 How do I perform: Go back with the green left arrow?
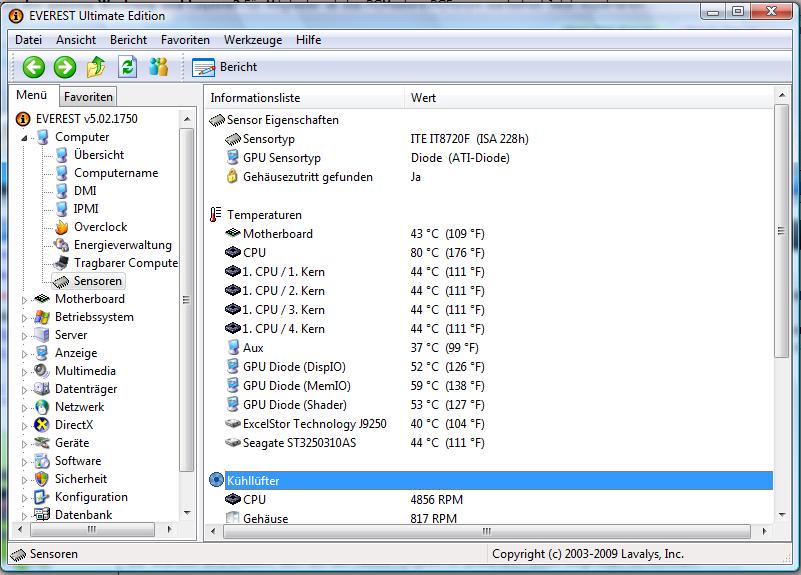[34, 67]
